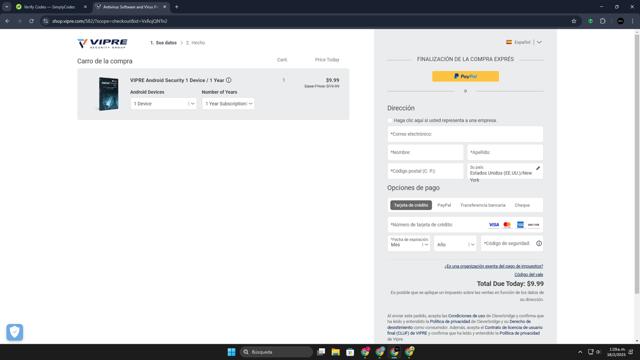The height and width of the screenshot is (360, 640).
Task: Click the '1. Sus datos' checkout step
Action: (163, 42)
